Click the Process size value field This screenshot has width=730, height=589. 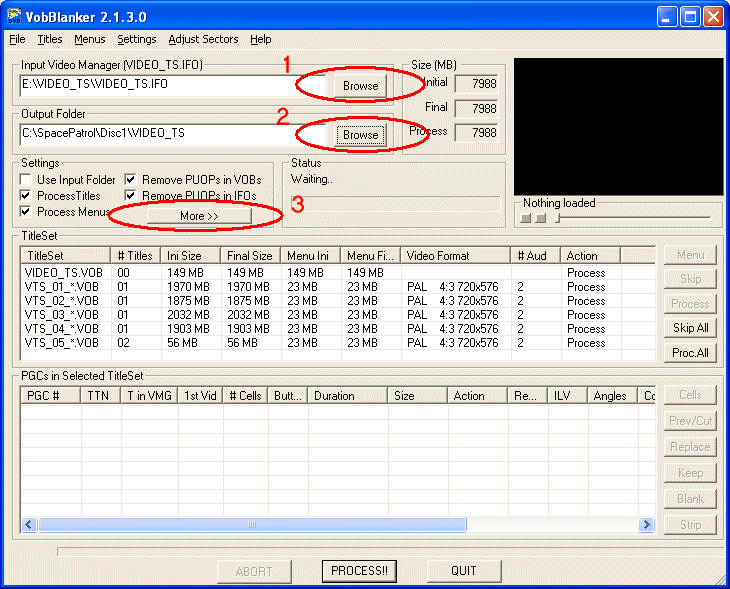click(x=476, y=133)
